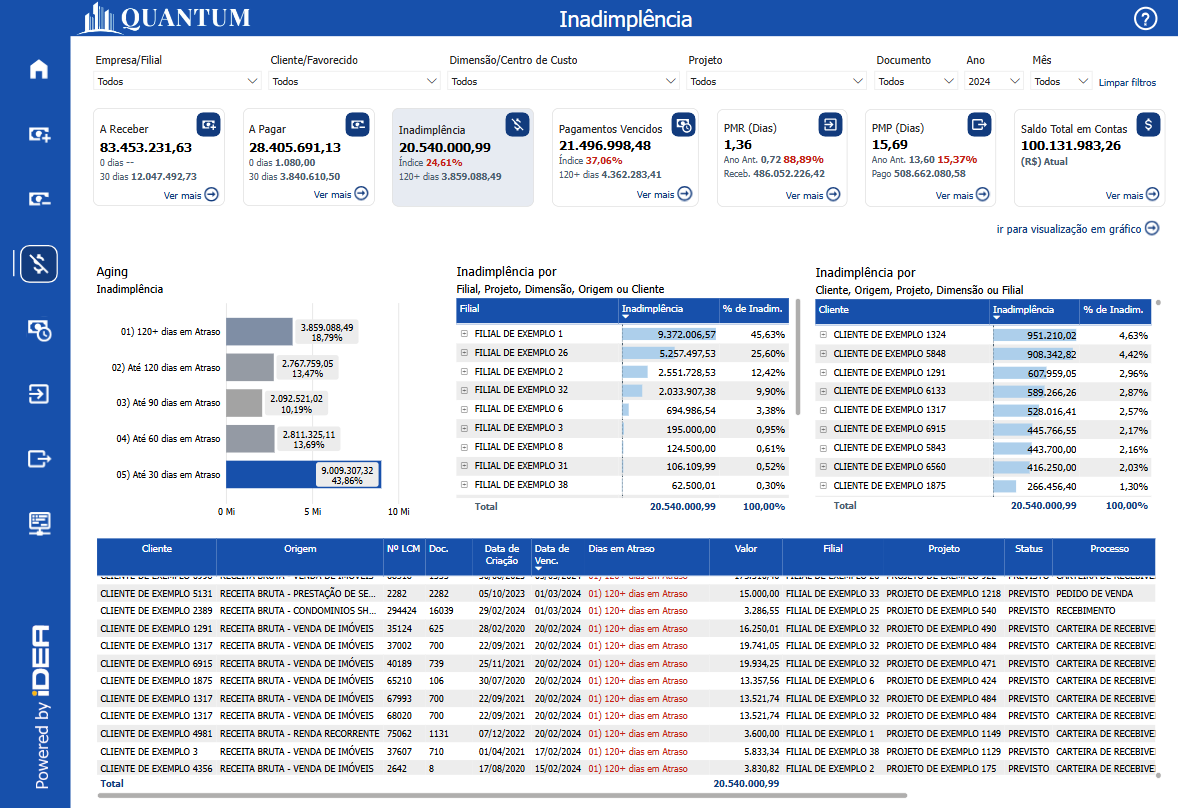Clear filters with Limpar filtros
Viewport: 1178px width, 808px height.
(1127, 82)
